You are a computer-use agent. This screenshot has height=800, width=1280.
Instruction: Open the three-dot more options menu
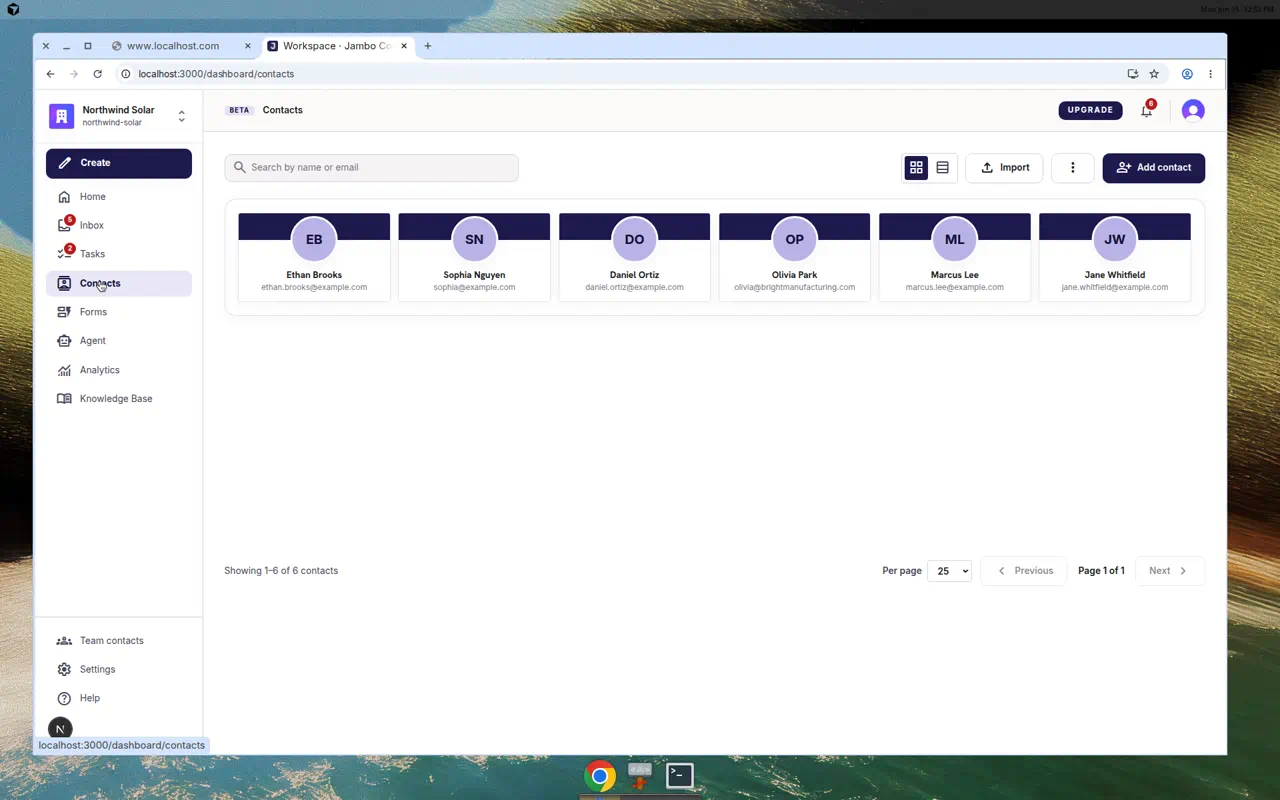tap(1073, 168)
